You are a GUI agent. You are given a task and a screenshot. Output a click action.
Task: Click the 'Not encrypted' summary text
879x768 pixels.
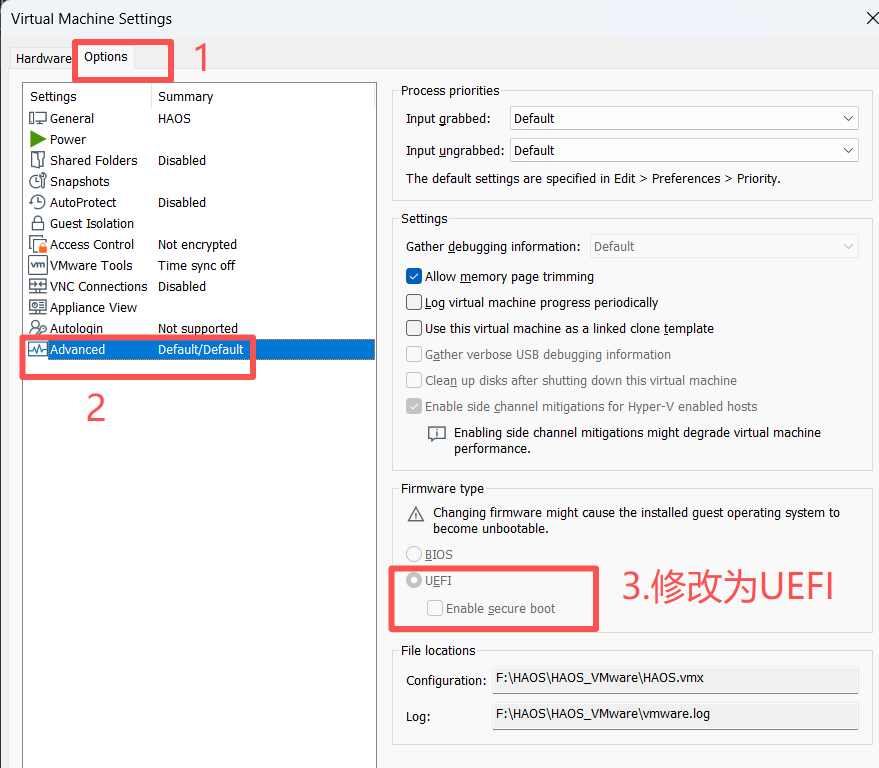[197, 244]
